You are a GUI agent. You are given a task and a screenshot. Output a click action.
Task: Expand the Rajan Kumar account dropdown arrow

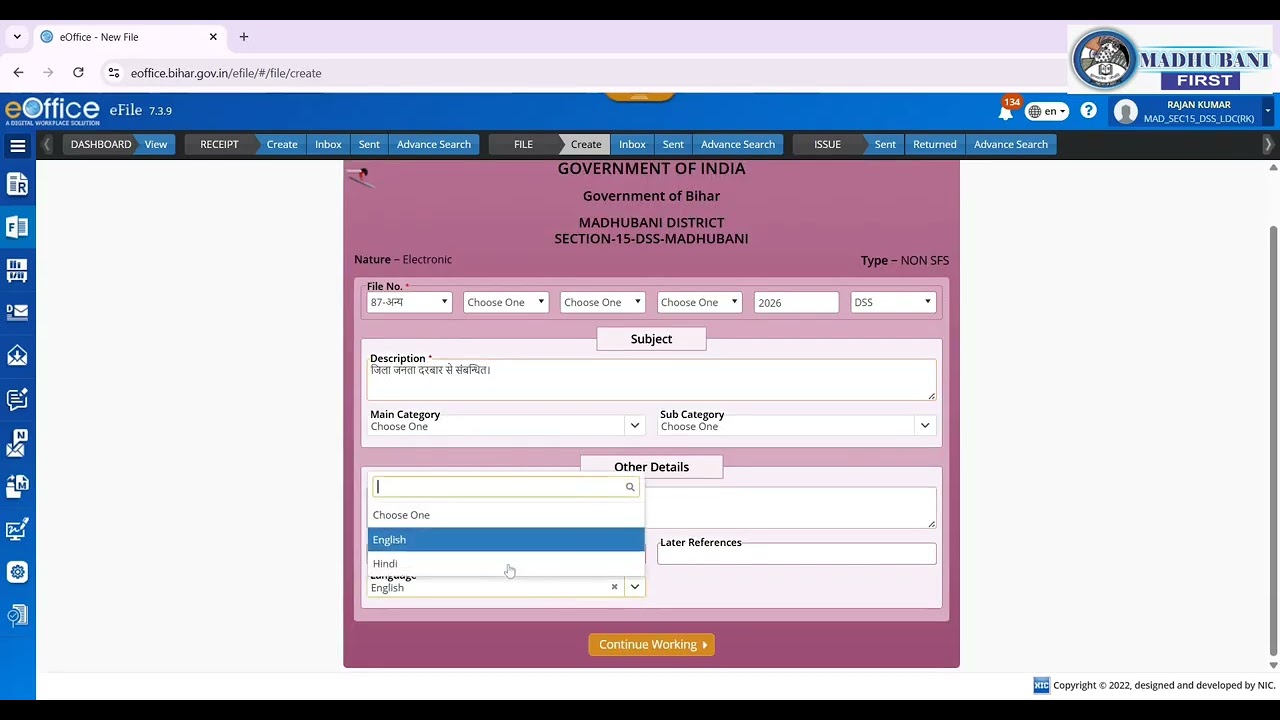(1268, 111)
